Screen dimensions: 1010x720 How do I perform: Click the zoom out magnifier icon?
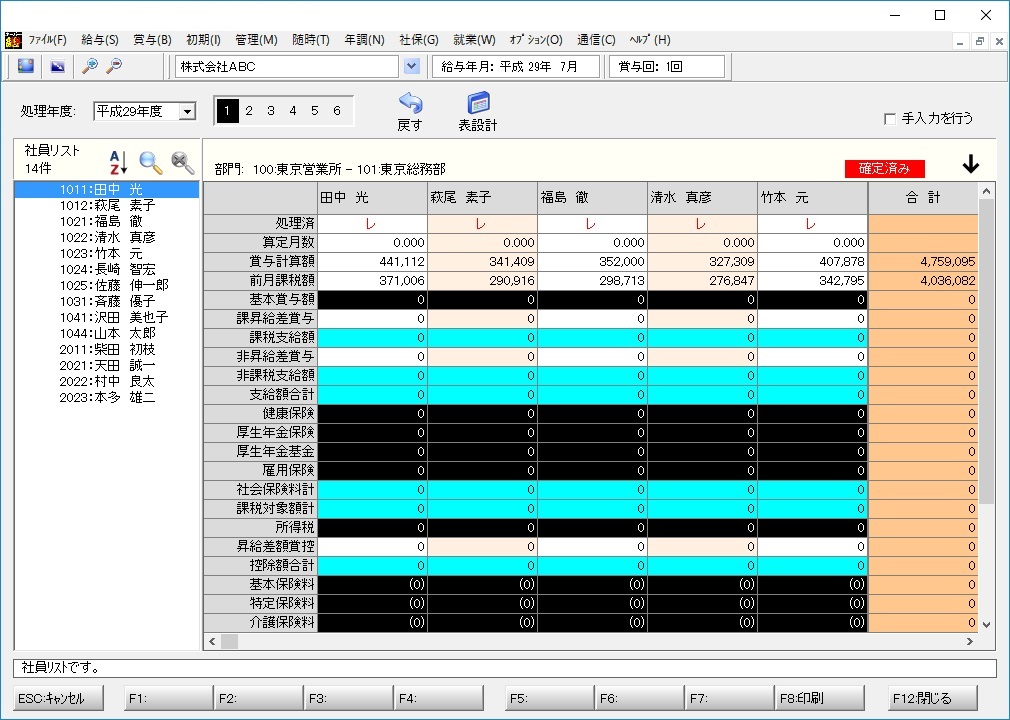(114, 66)
